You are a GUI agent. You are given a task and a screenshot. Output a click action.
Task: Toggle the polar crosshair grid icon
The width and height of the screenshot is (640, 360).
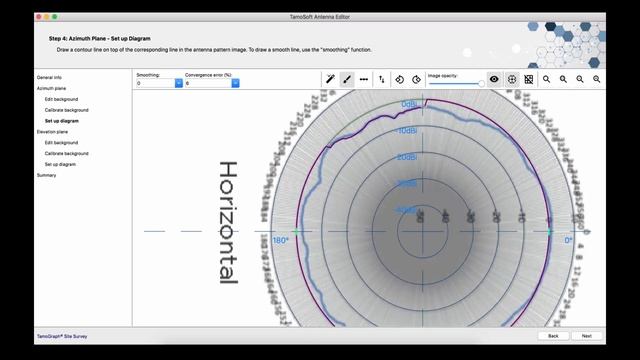511,80
